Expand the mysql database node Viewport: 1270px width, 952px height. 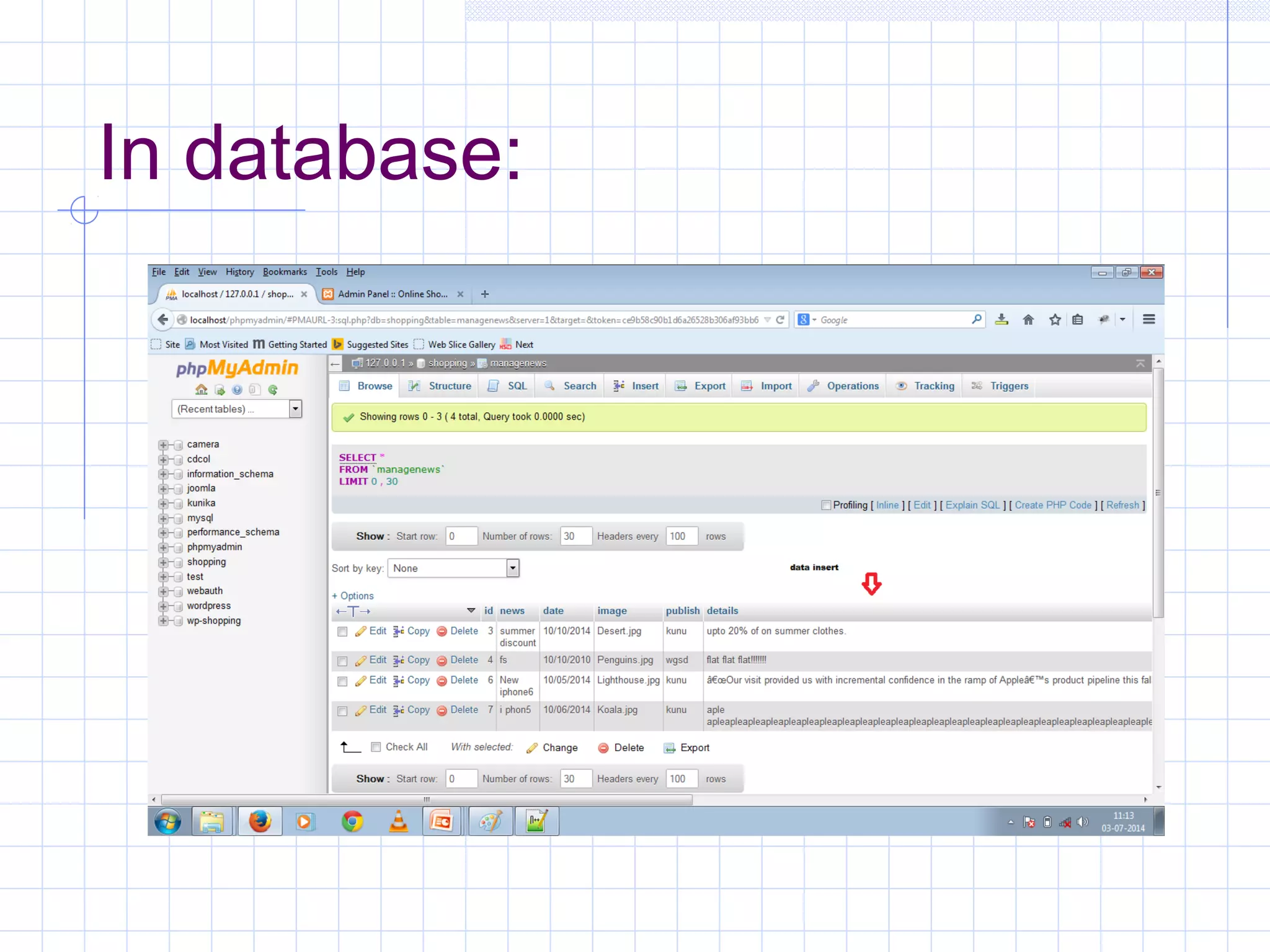pos(163,519)
